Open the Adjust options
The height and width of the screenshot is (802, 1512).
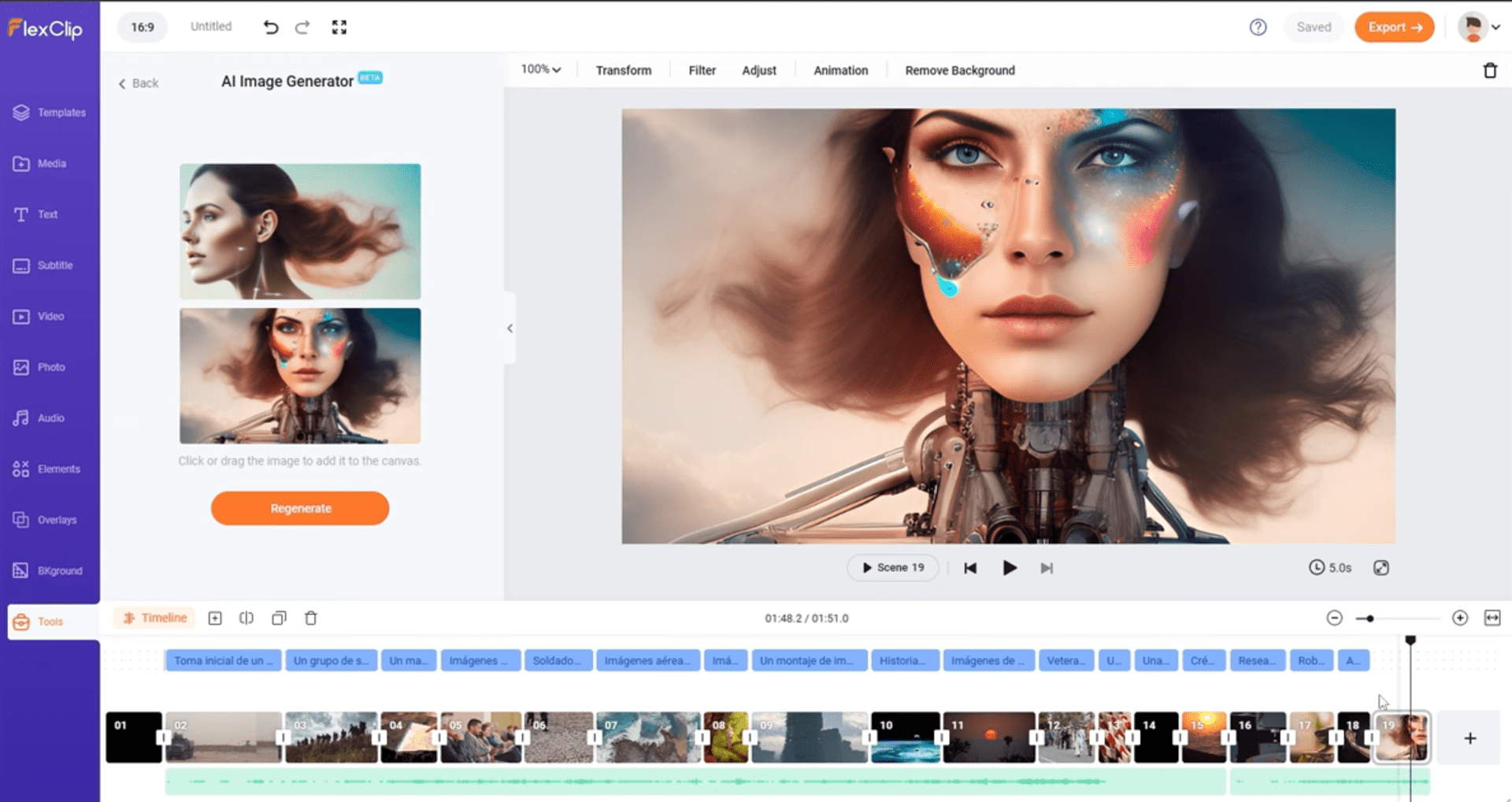coord(759,70)
